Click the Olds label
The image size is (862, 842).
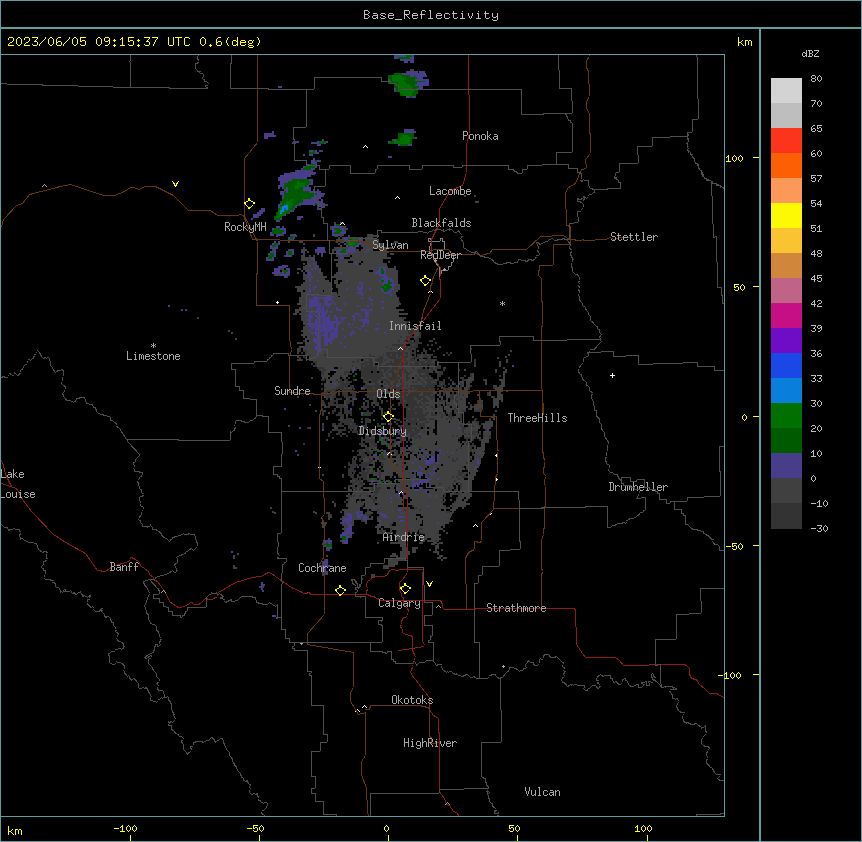tap(388, 394)
